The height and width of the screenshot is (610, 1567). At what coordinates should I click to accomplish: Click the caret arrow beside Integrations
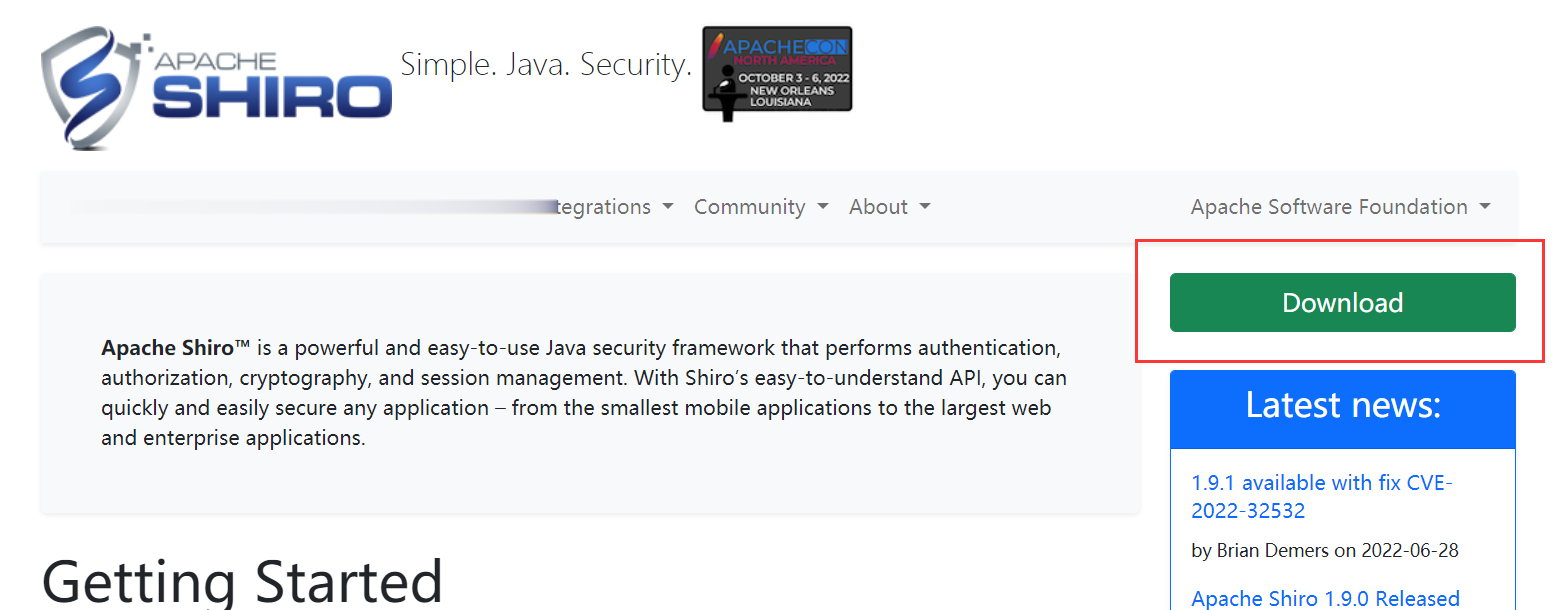pyautogui.click(x=668, y=207)
